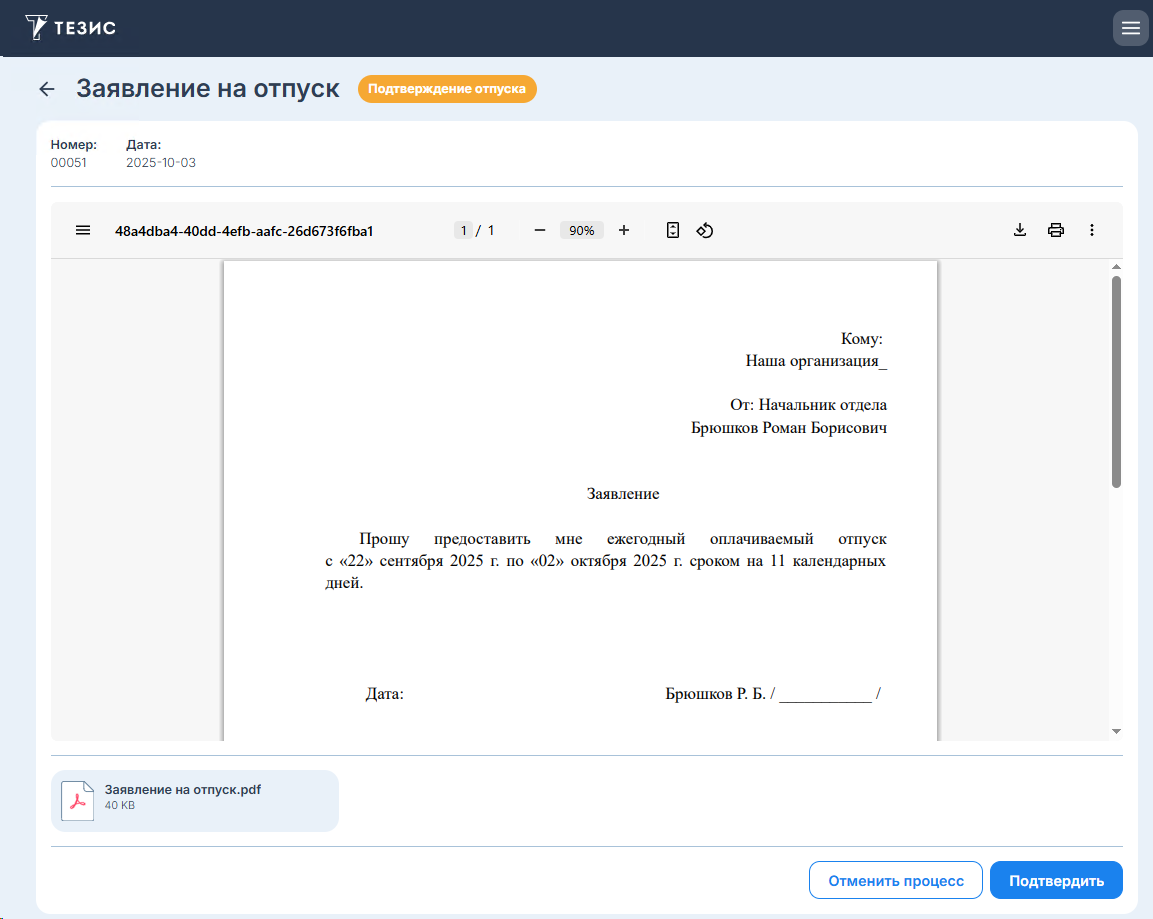Download the PDF document
1153x919 pixels.
(x=1020, y=230)
